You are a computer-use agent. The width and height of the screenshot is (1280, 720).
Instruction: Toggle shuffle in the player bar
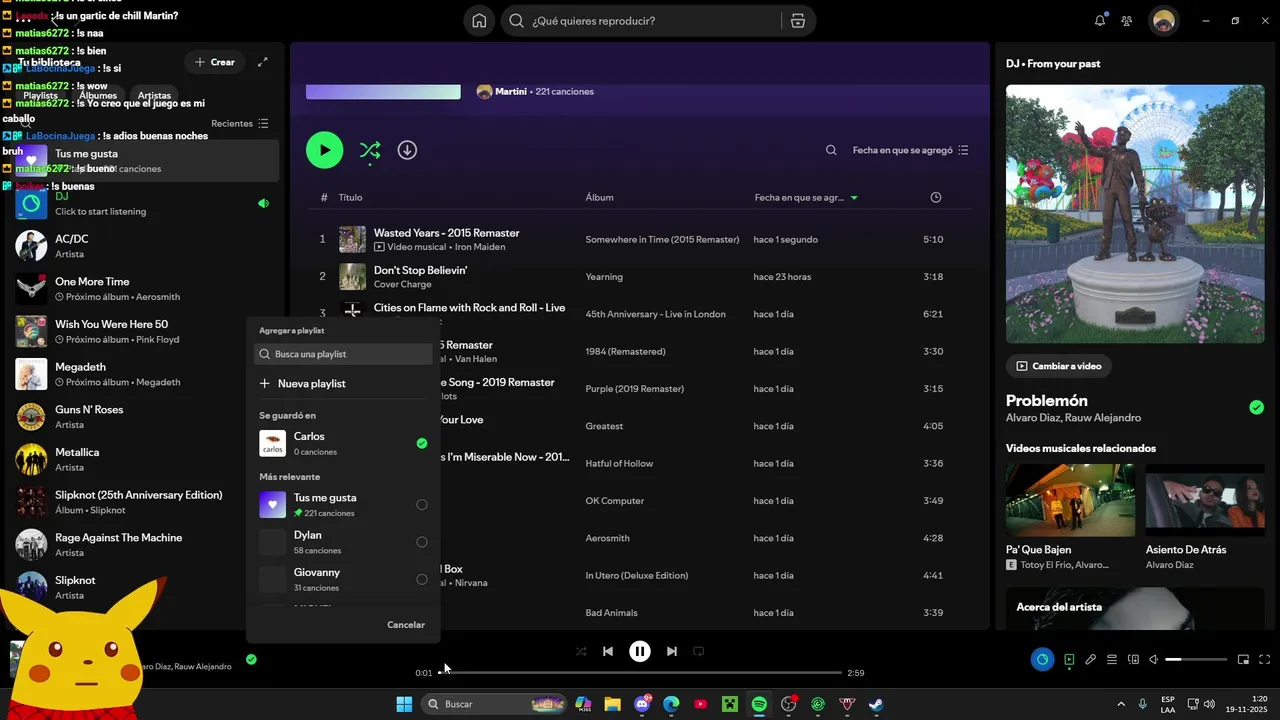(581, 651)
